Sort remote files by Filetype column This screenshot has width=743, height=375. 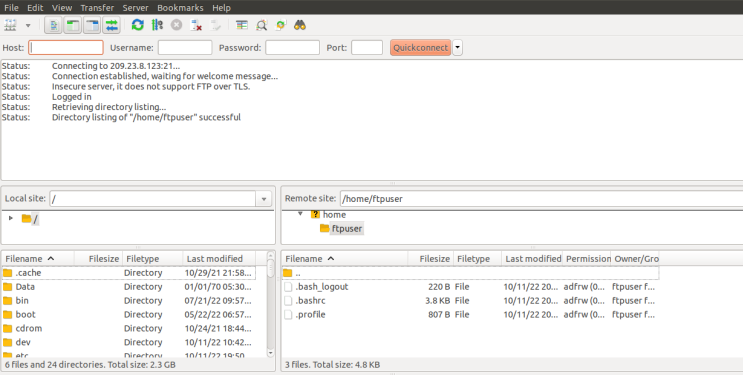[x=478, y=258]
